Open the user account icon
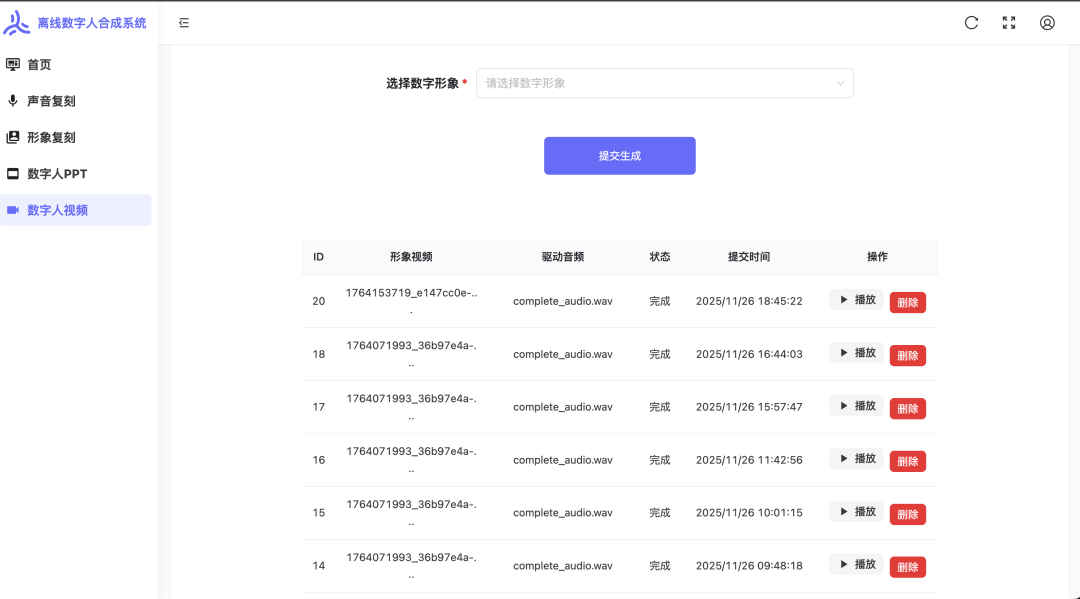The width and height of the screenshot is (1080, 599). tap(1047, 22)
